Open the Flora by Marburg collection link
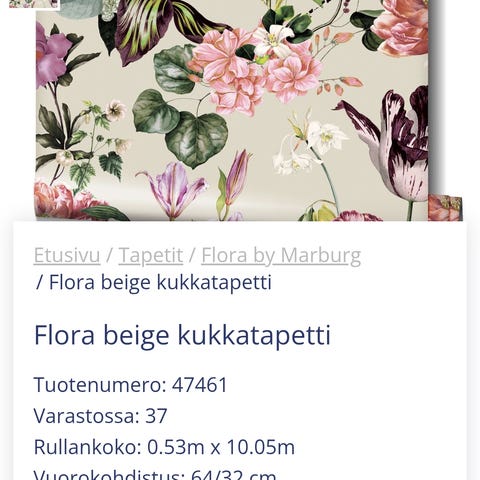The height and width of the screenshot is (480, 480). (281, 256)
